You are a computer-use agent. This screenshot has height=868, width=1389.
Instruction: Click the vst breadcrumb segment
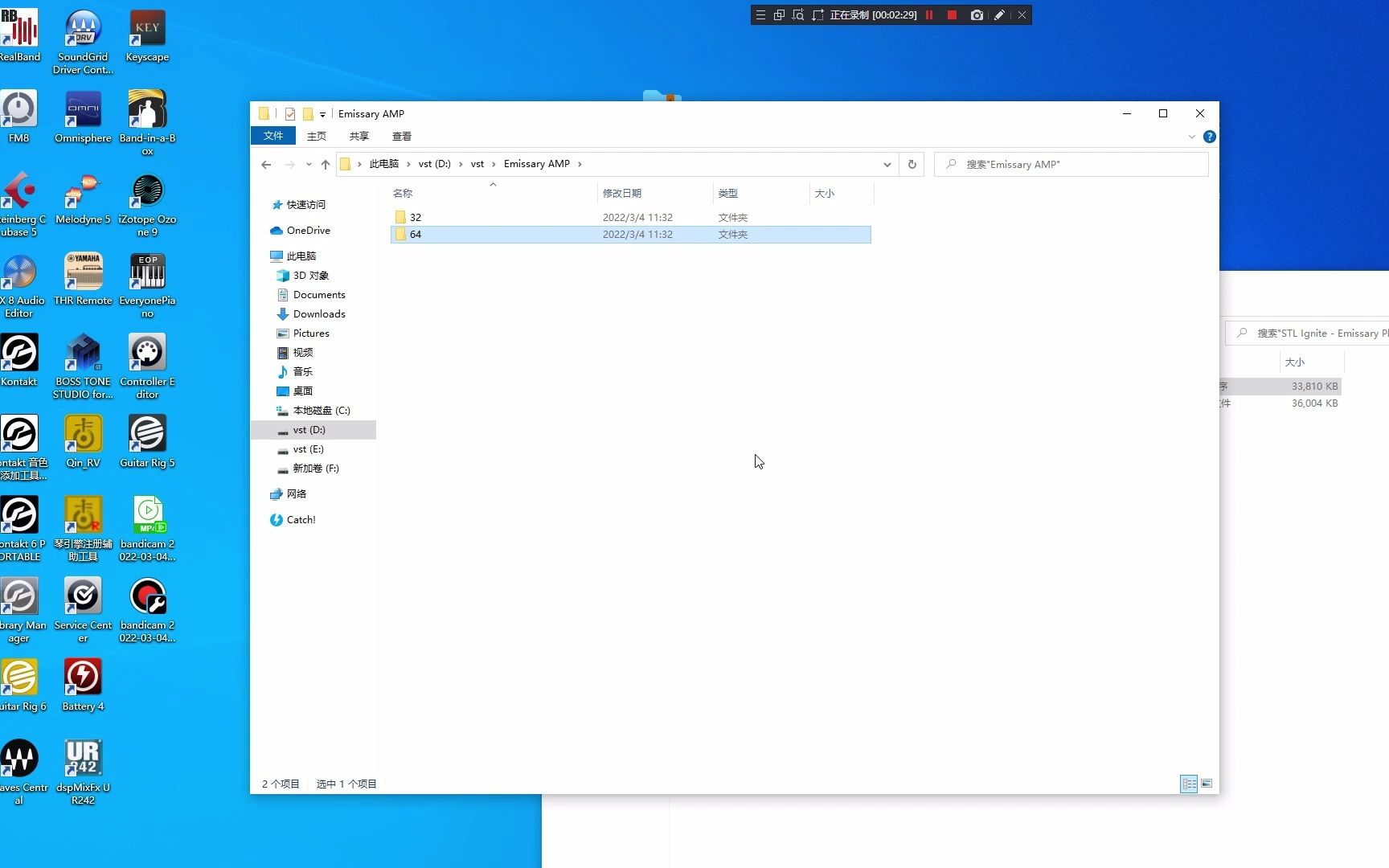coord(477,164)
